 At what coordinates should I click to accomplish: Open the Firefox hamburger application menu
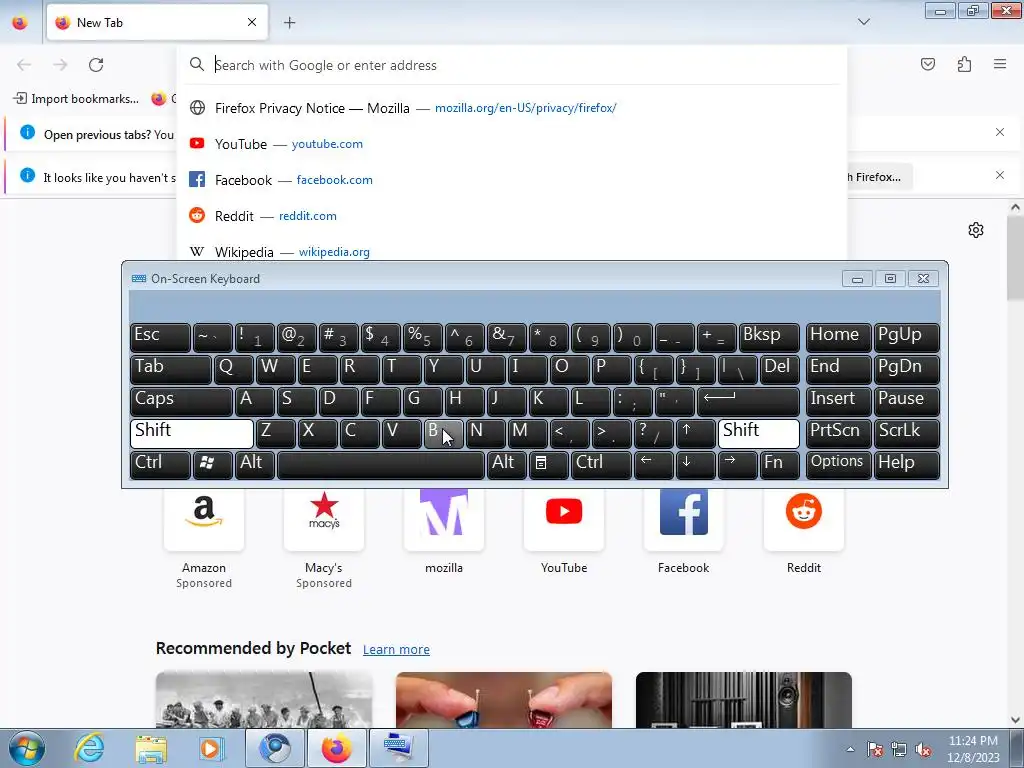click(x=1000, y=64)
